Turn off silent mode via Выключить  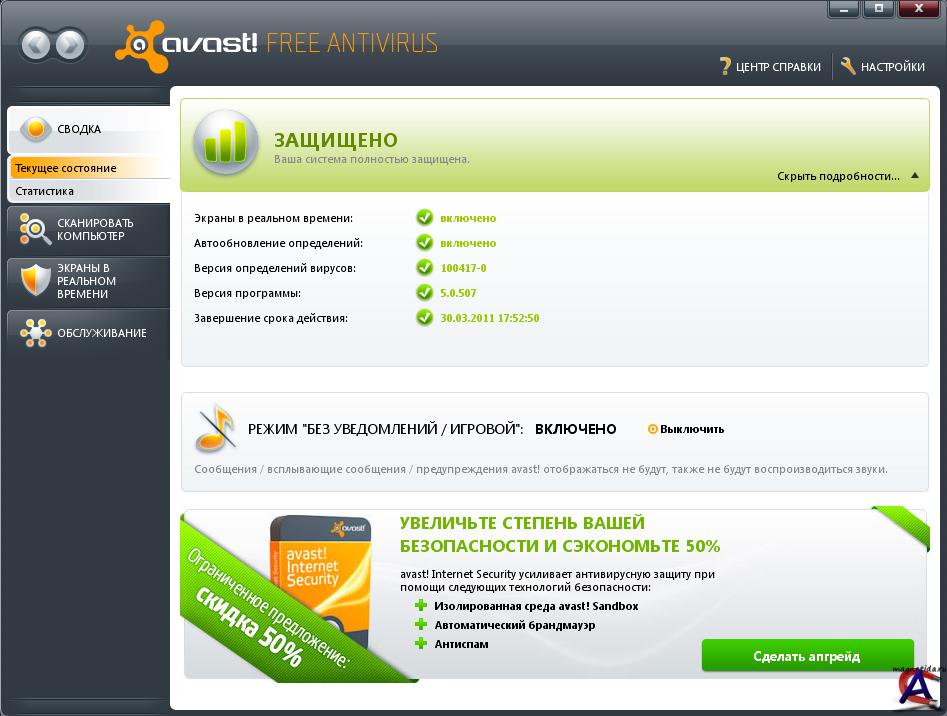(x=685, y=429)
